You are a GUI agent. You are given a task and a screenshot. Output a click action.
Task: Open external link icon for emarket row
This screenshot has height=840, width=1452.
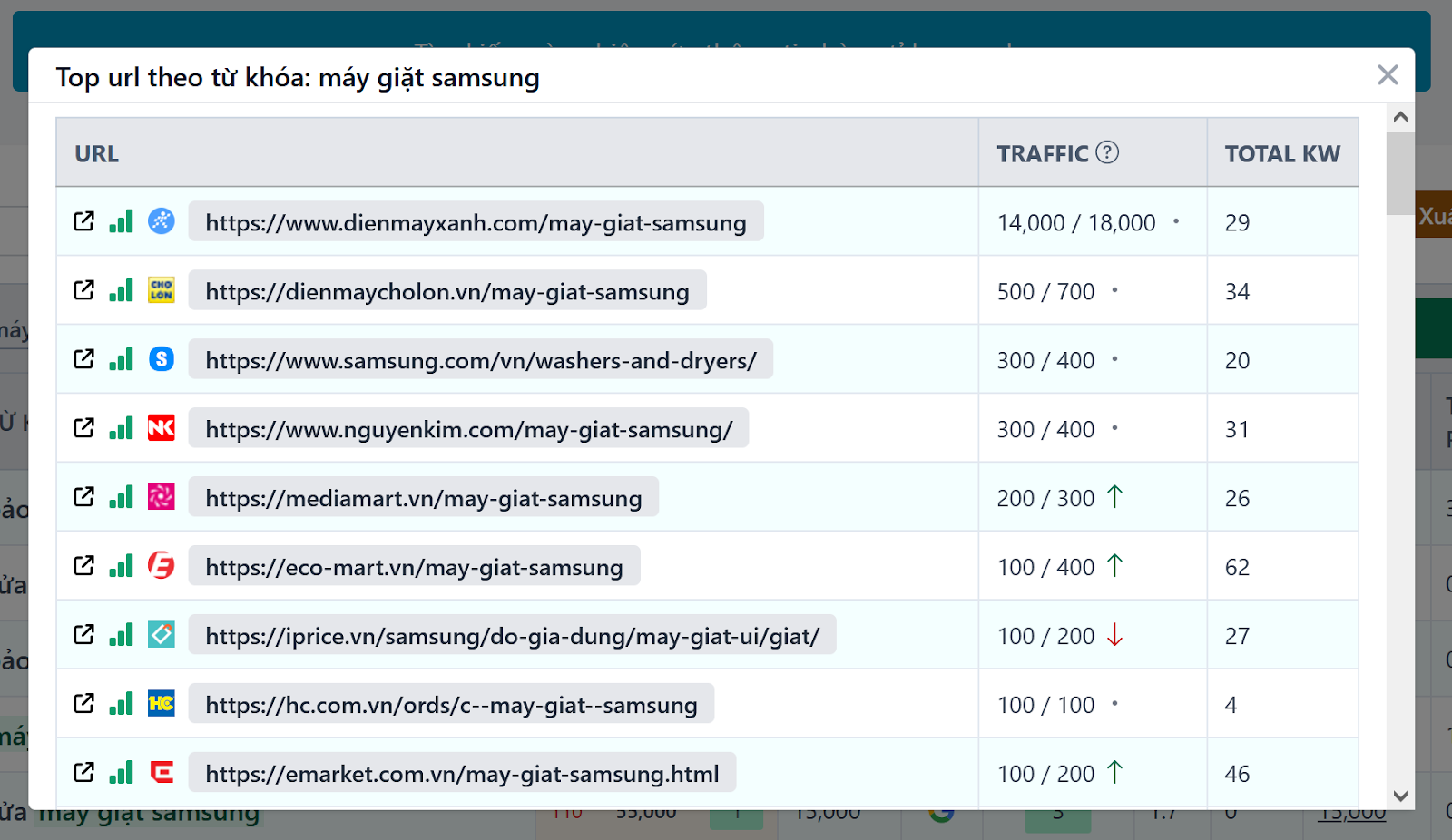click(83, 773)
